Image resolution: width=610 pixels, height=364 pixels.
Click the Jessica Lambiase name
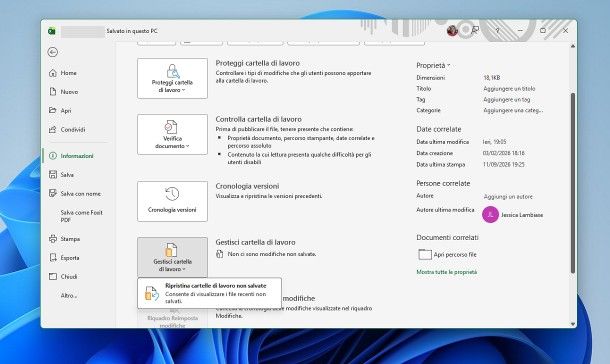(522, 215)
